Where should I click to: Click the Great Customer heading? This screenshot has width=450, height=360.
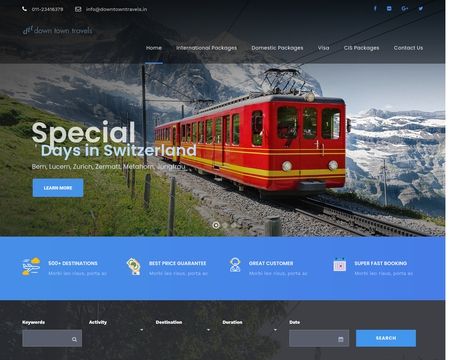pos(271,263)
